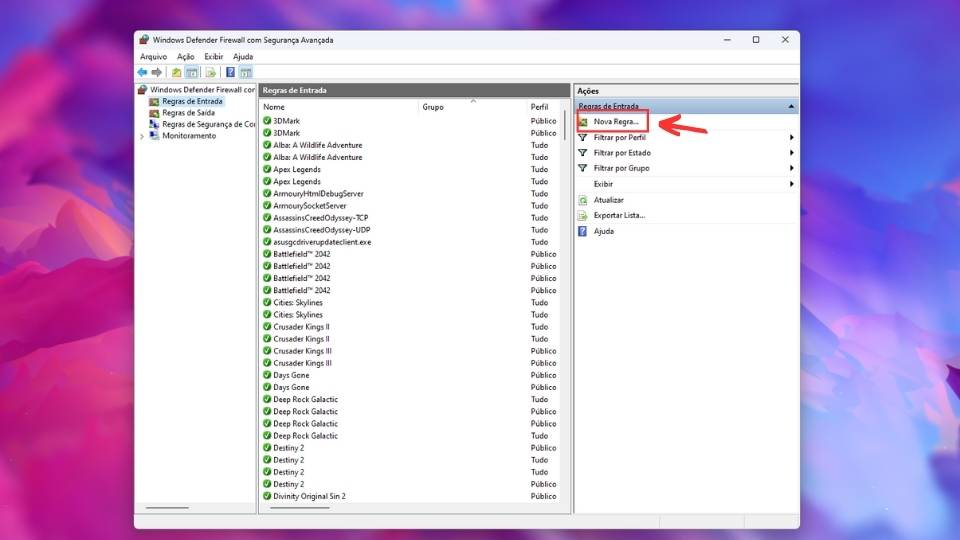Screen dimensions: 960x540
Task: Click the Export List toolbar icon
Action: pyautogui.click(x=211, y=72)
